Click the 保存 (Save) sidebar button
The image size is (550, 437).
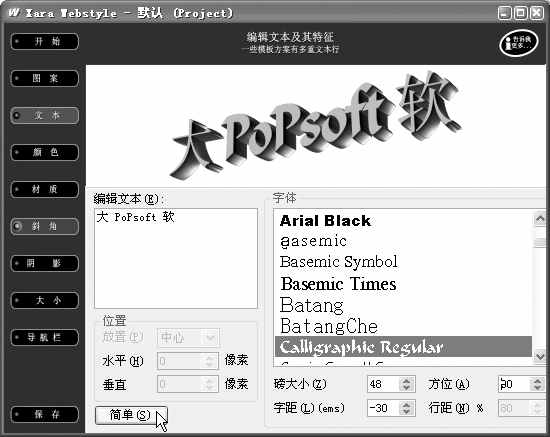(45, 414)
